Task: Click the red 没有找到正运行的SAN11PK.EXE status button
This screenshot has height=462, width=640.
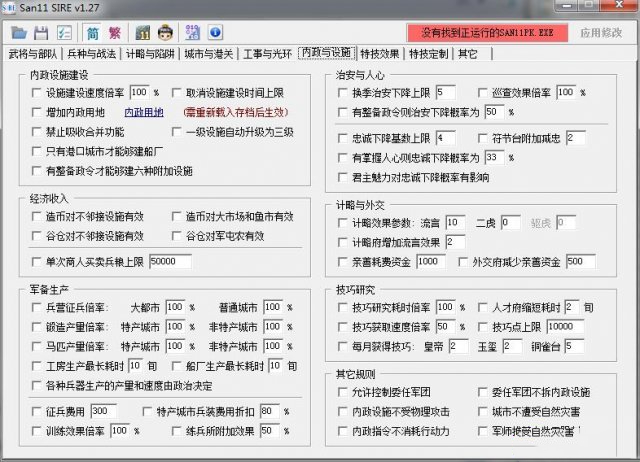Action: [487, 33]
